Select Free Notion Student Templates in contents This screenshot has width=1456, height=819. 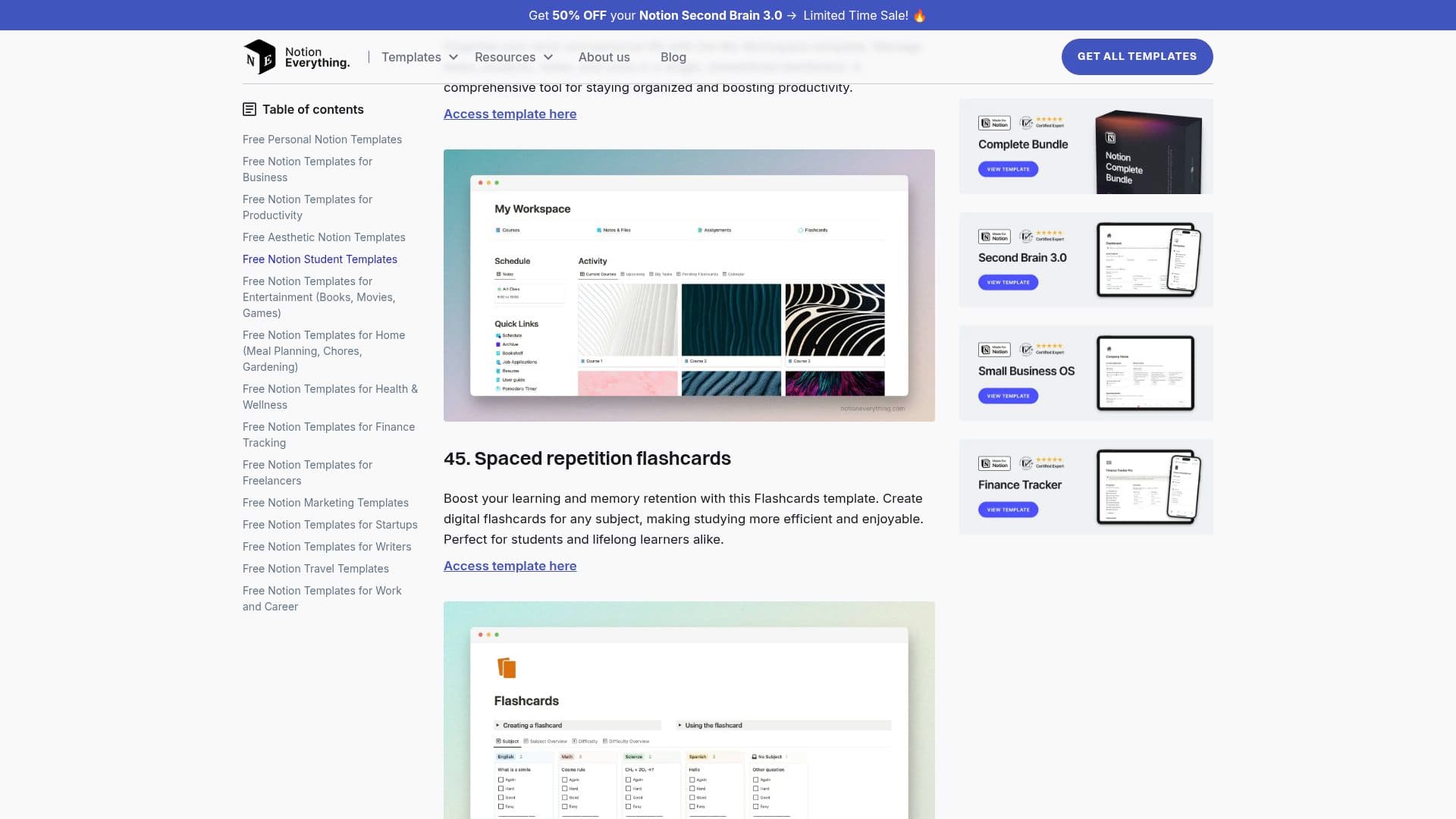click(320, 259)
